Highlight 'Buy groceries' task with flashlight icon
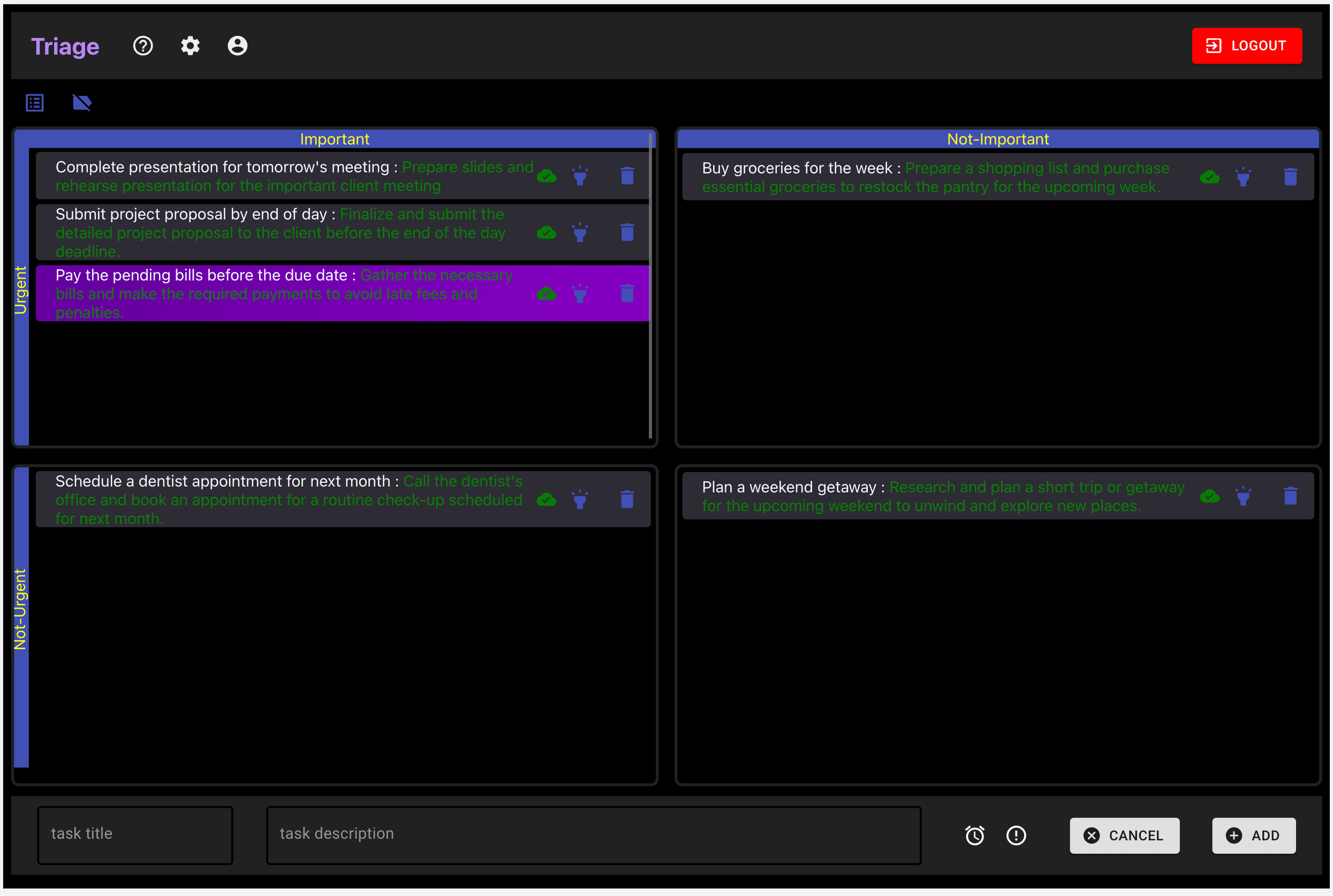Viewport: 1333px width, 896px height. [x=1243, y=177]
